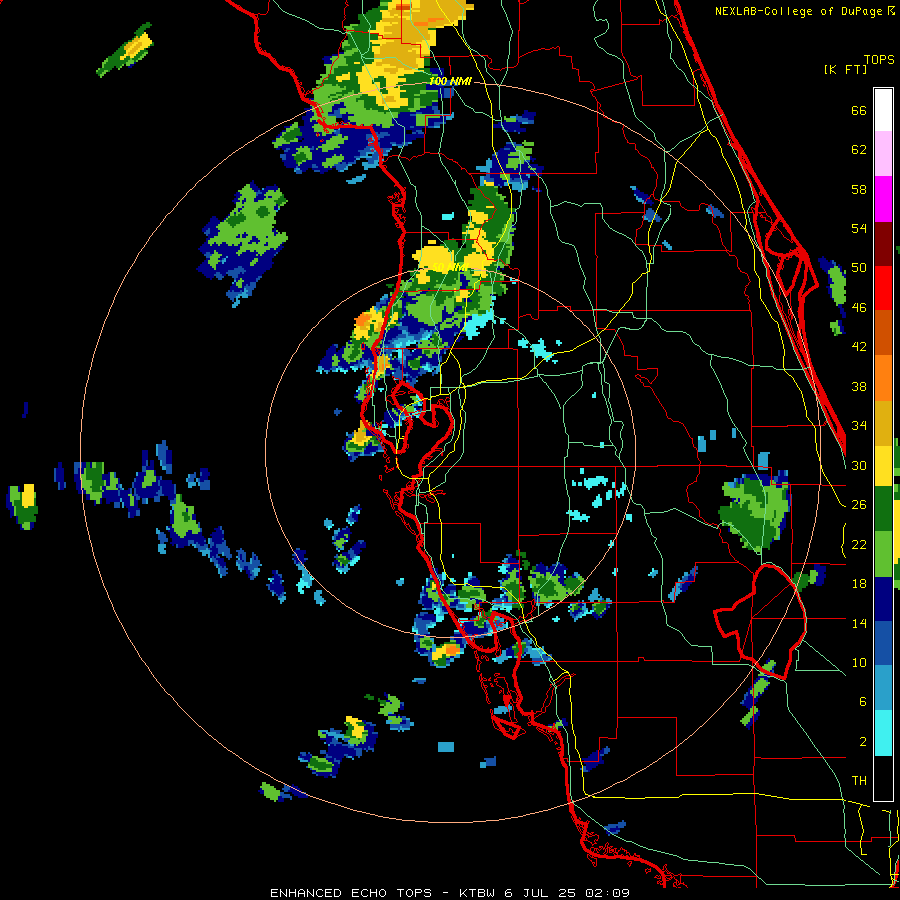
Task: Click the yellow 30 K FT legend swatch
Action: [883, 465]
